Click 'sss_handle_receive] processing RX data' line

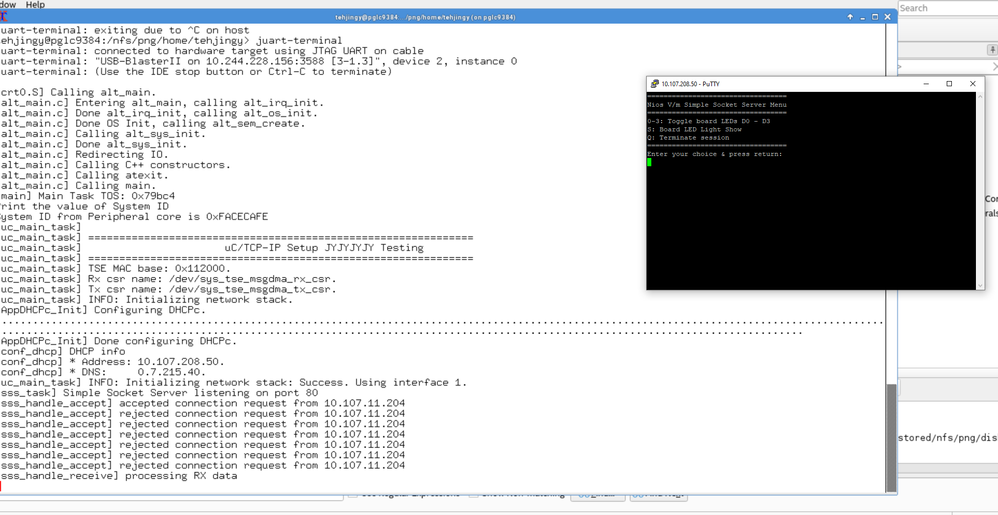pos(118,476)
